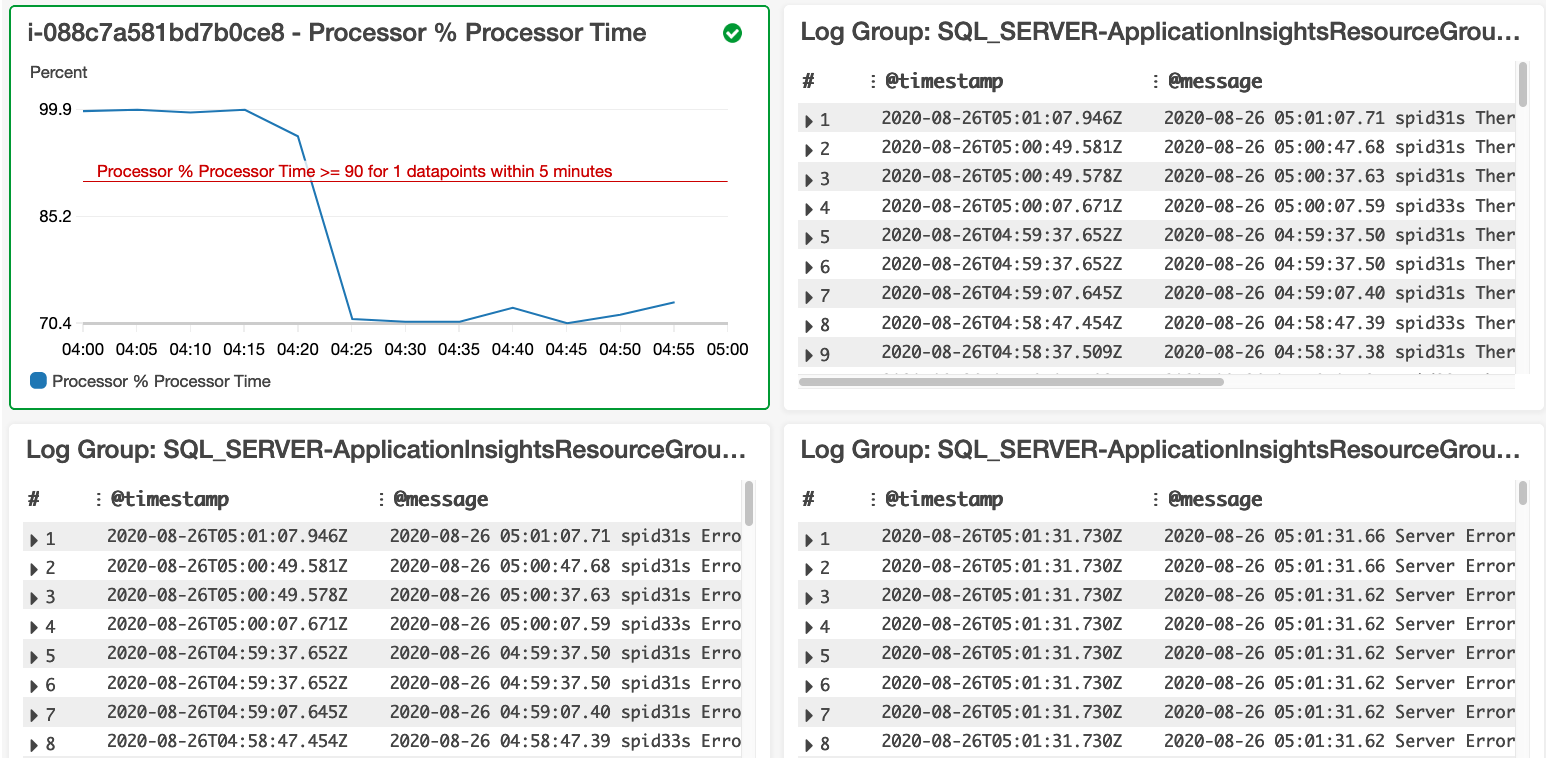This screenshot has height=762, width=1546.
Task: Expand row 1 with the 05:01:31.66 Server Error message
Action: (809, 540)
